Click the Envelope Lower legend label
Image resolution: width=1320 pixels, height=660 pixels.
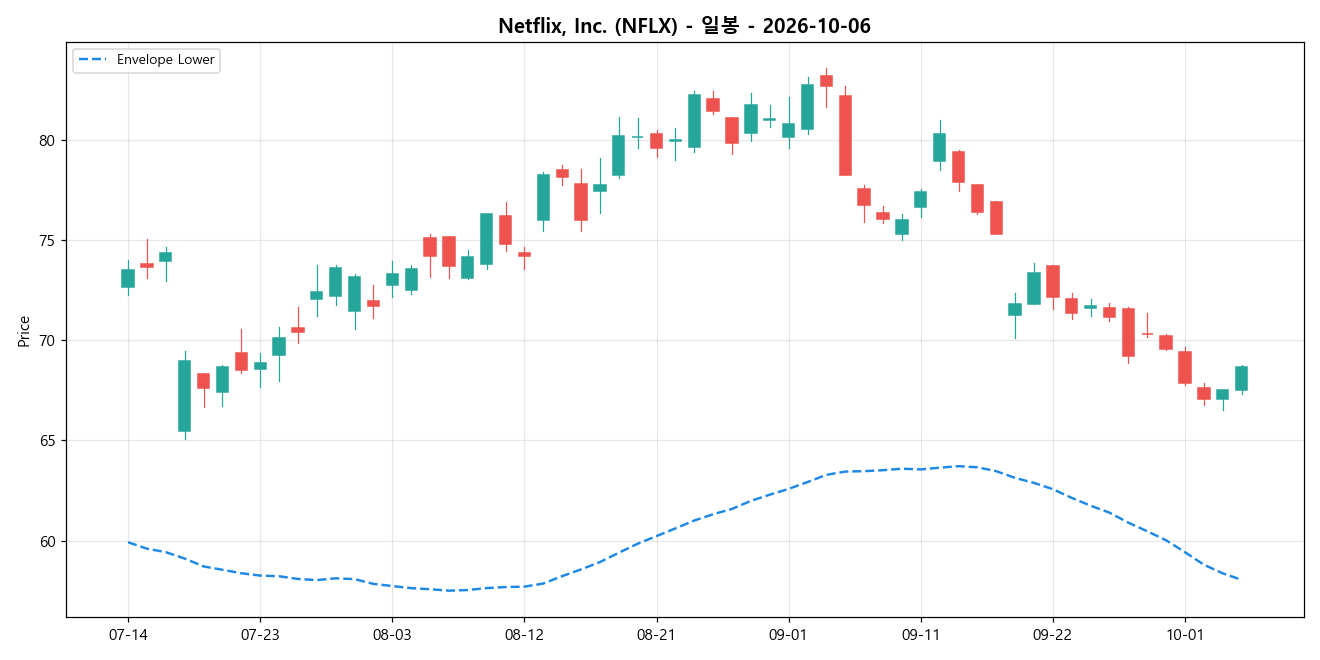pos(165,60)
